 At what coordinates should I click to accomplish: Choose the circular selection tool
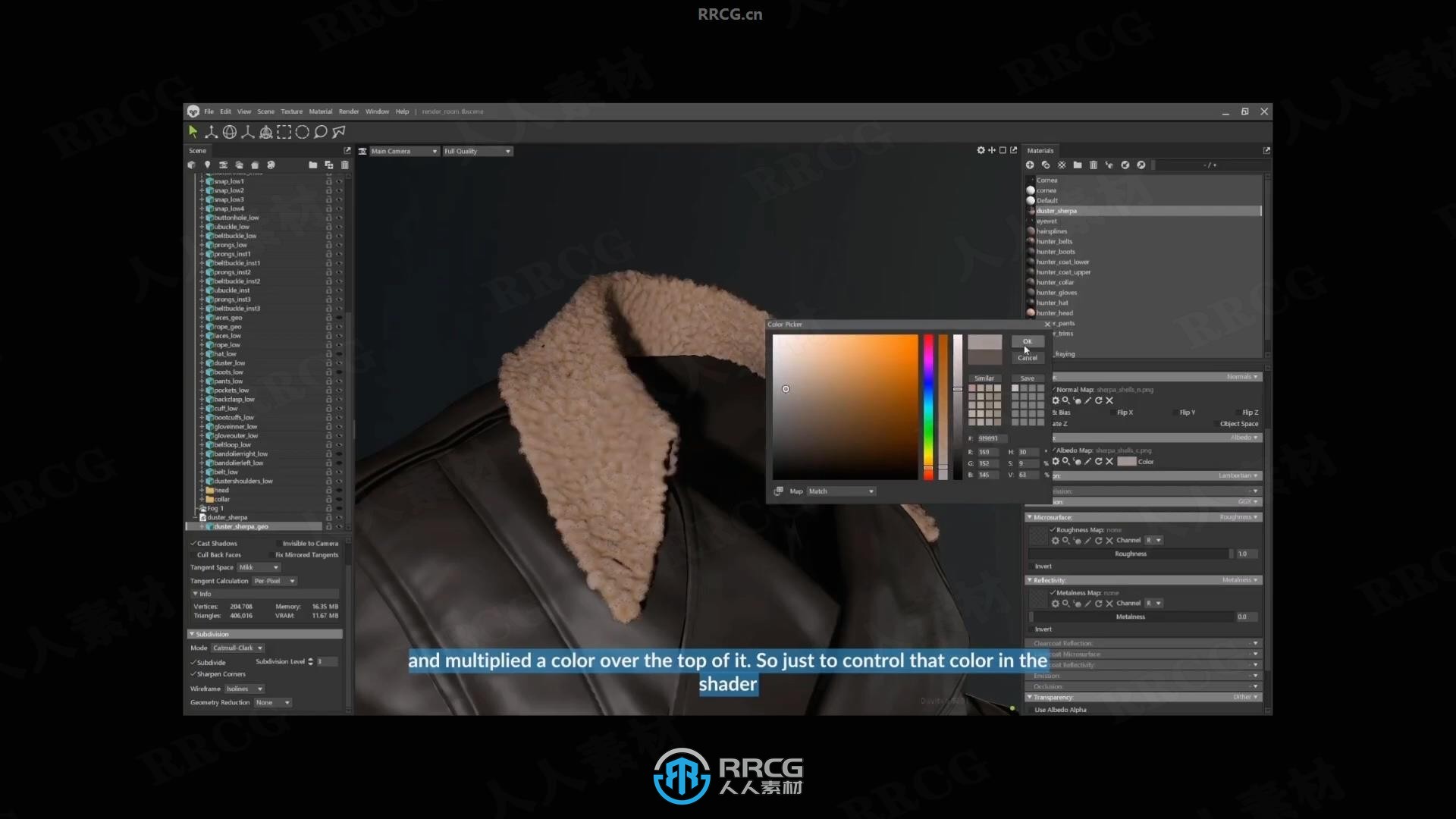coord(302,132)
